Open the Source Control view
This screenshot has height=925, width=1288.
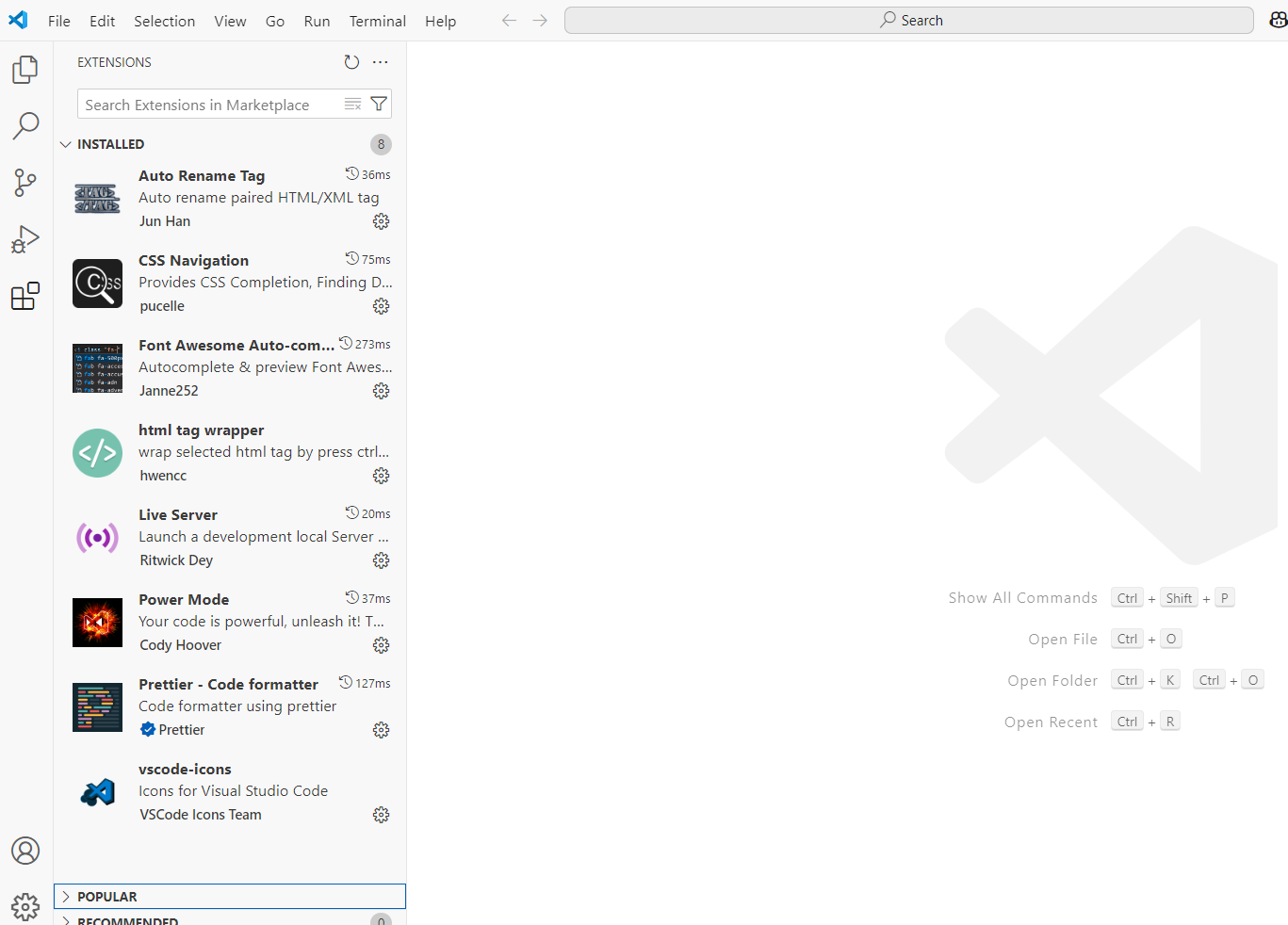coord(25,183)
